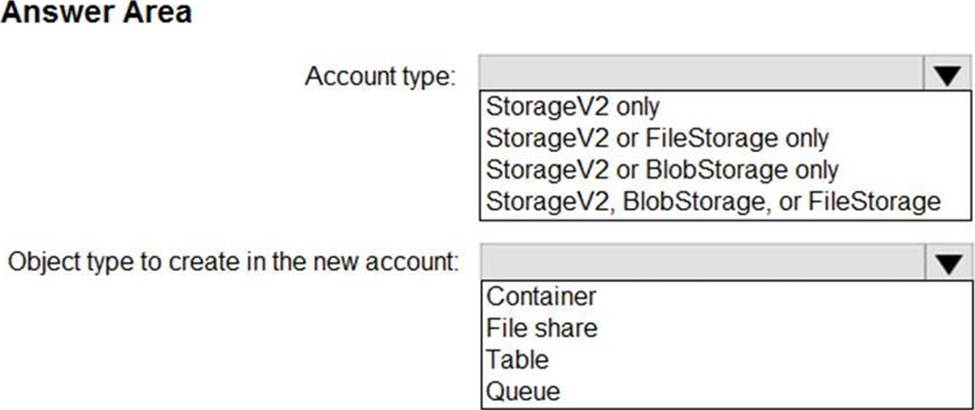Select the Queue option
975x410 pixels.
(523, 391)
